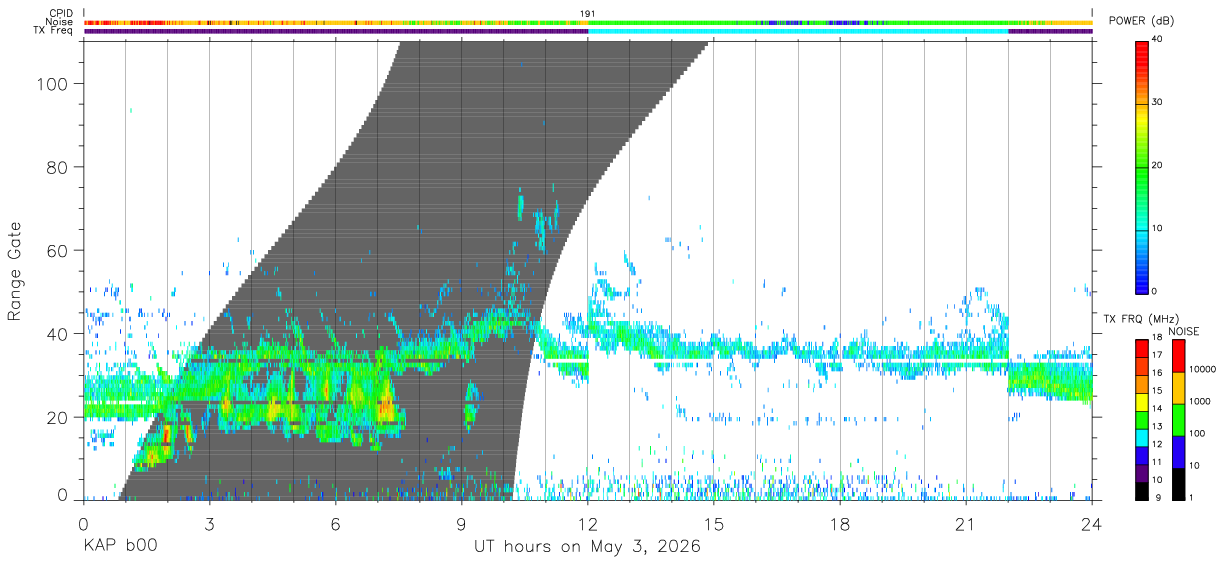Click the NOISE color bar
1228x567 pixels.
click(x=1177, y=419)
